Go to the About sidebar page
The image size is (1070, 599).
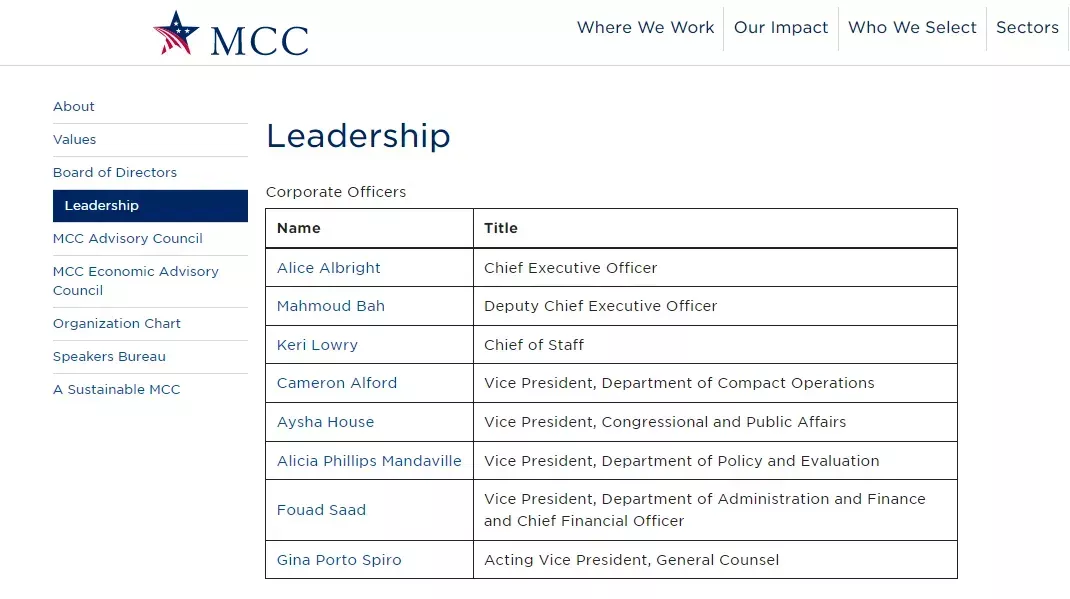[74, 107]
